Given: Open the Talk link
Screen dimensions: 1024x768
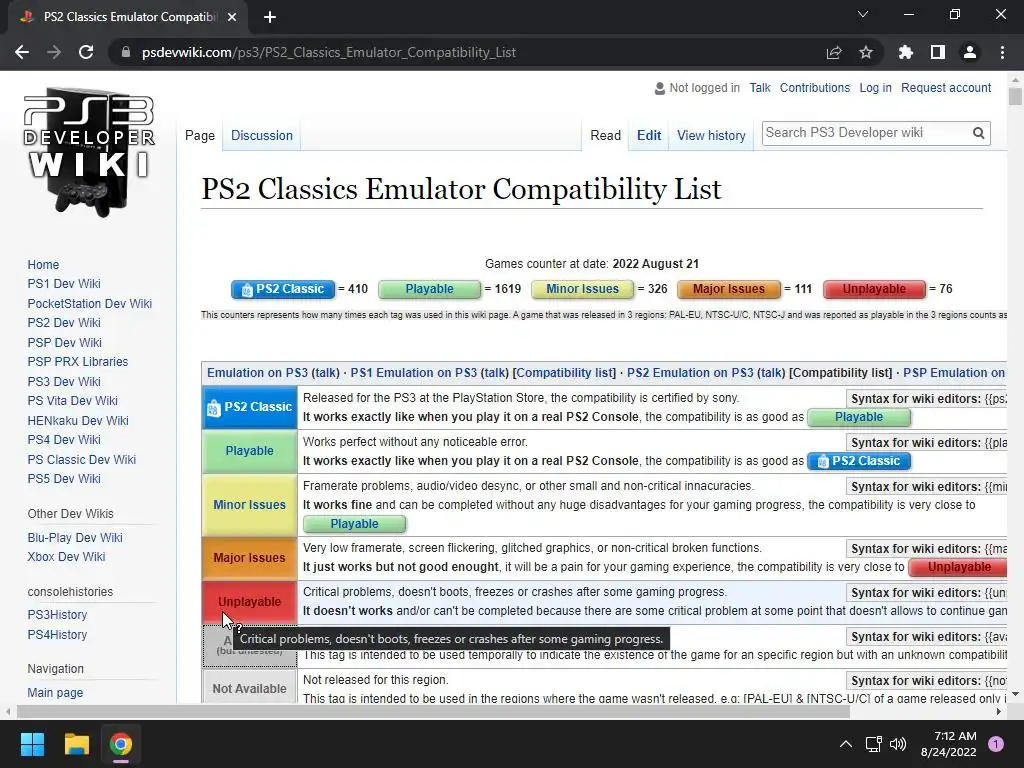Looking at the screenshot, I should coord(760,88).
